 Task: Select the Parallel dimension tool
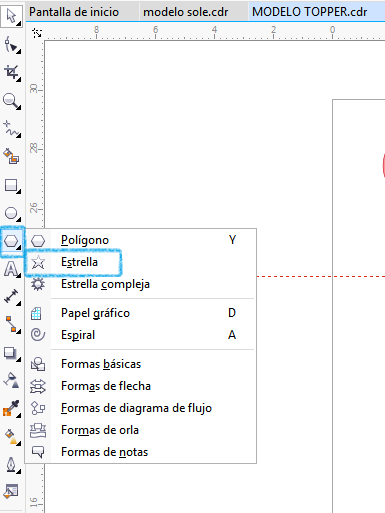click(x=12, y=296)
